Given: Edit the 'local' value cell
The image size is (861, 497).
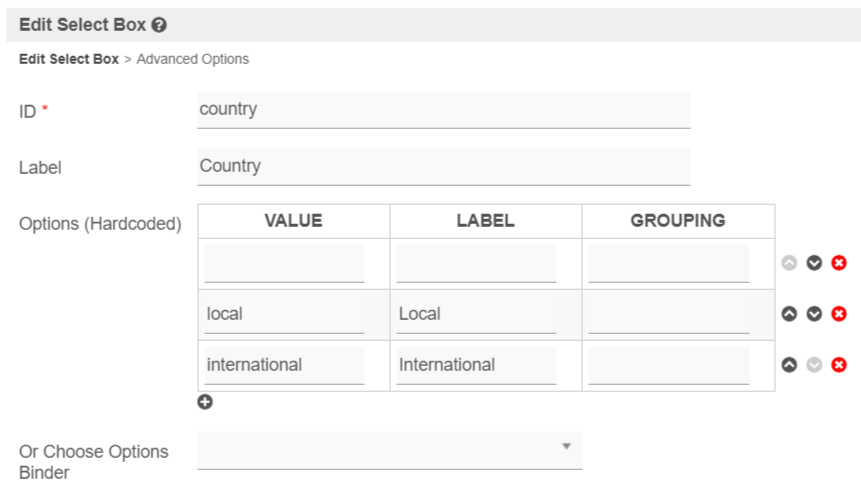Looking at the screenshot, I should pos(284,314).
